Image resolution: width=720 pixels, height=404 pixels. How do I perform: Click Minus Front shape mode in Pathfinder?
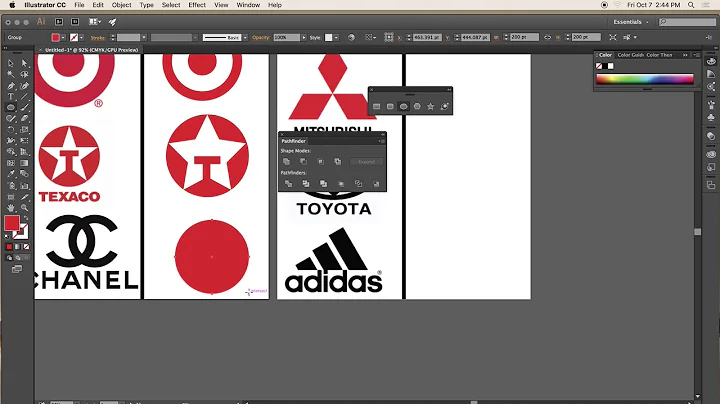click(x=304, y=162)
